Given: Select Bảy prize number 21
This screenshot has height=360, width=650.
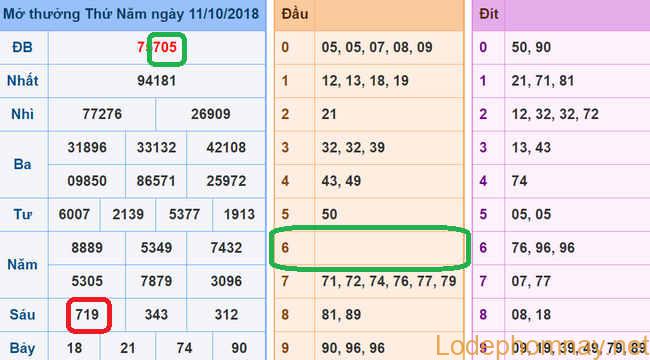Looking at the screenshot, I should (x=128, y=348).
